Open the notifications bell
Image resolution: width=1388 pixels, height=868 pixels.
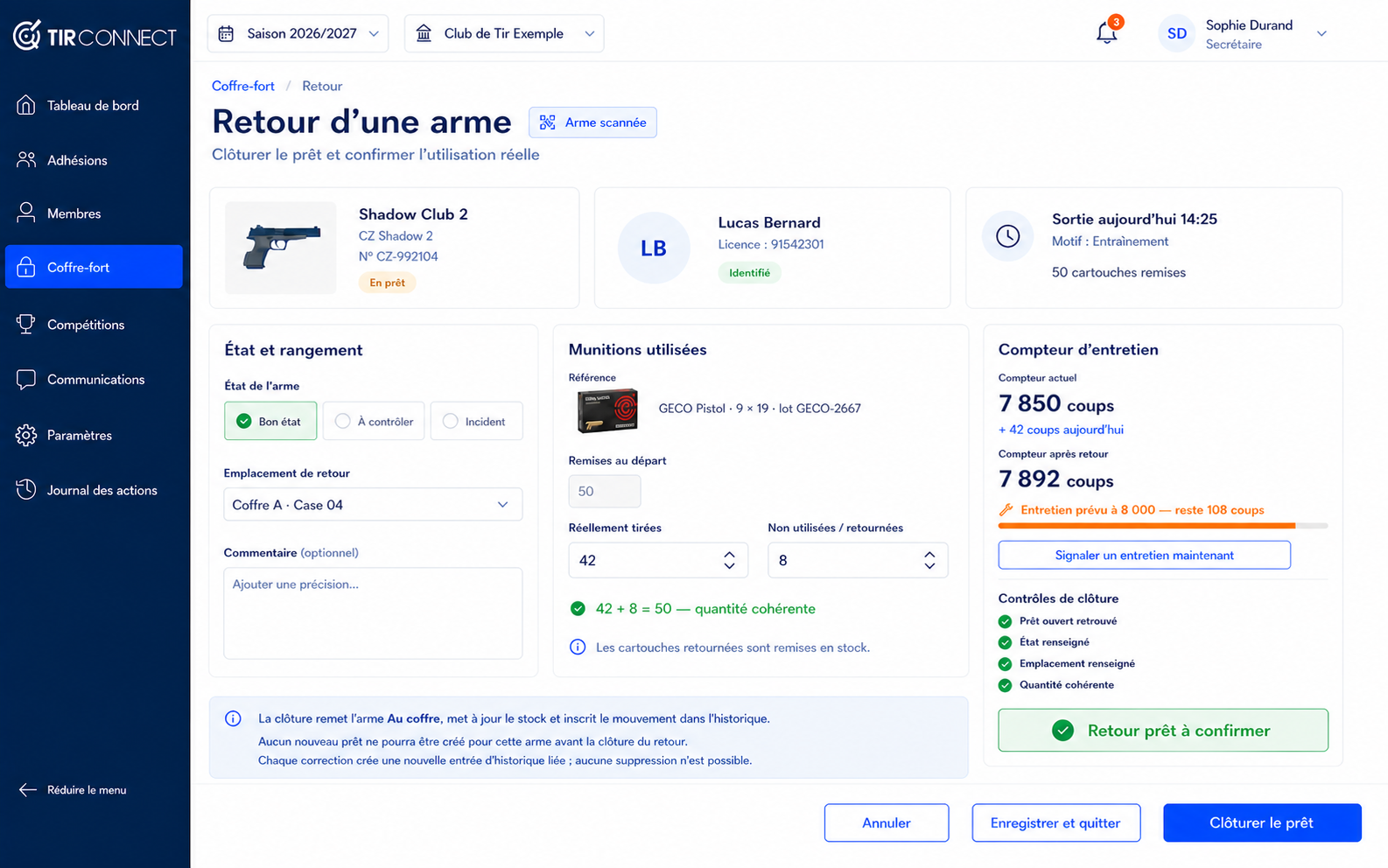click(x=1107, y=33)
